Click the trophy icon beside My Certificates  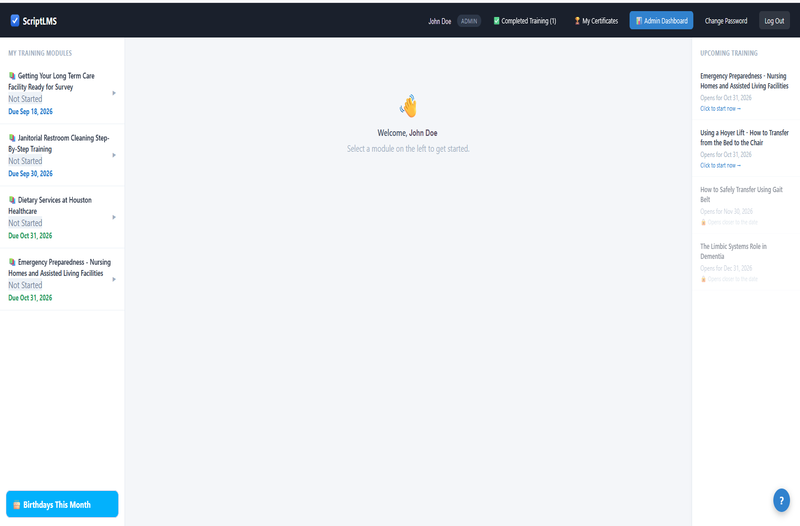tap(577, 21)
